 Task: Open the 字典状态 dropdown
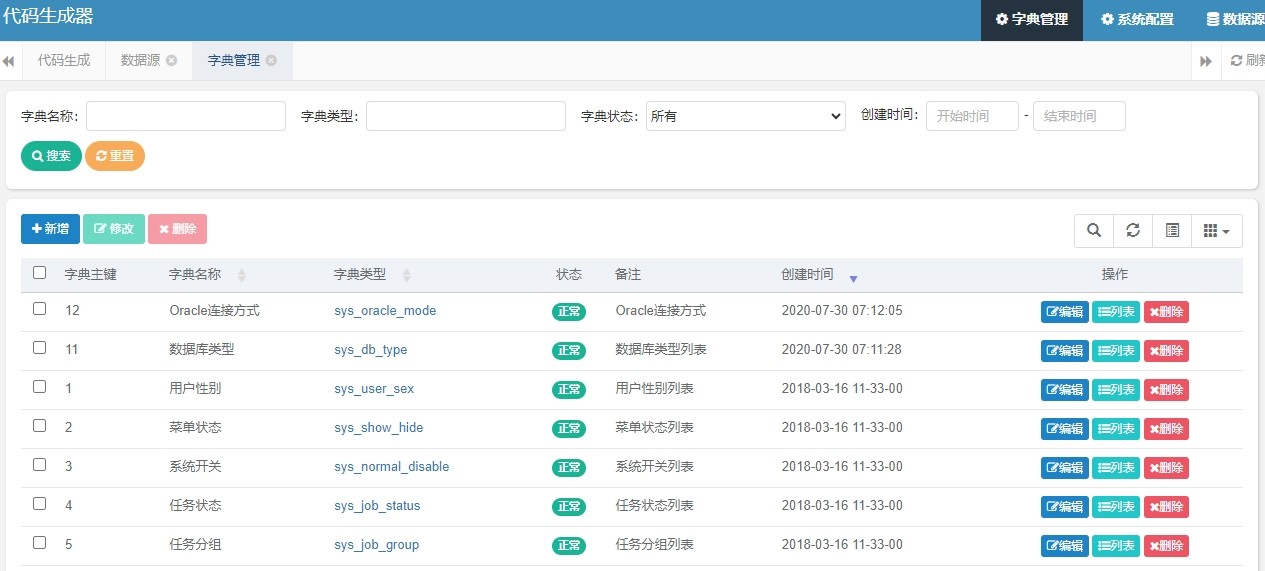coord(746,116)
